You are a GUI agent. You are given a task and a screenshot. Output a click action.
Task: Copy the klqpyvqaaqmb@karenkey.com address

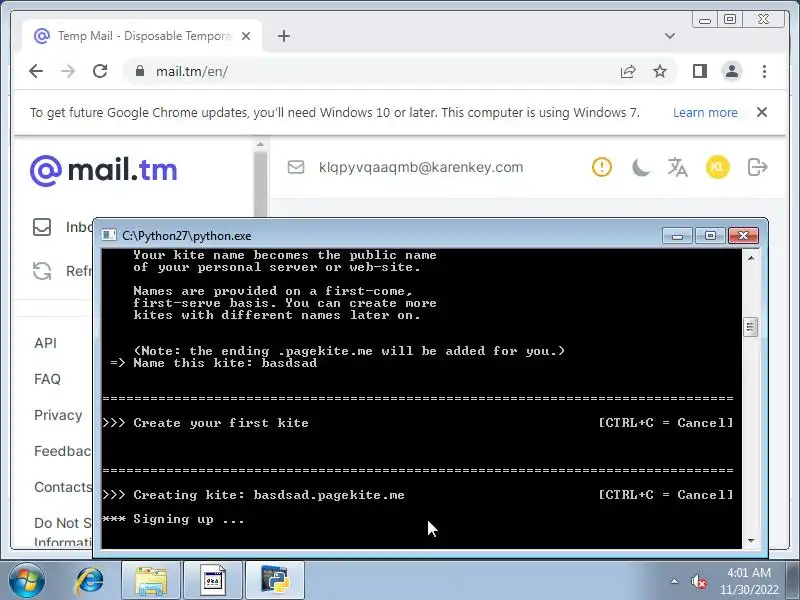point(421,167)
